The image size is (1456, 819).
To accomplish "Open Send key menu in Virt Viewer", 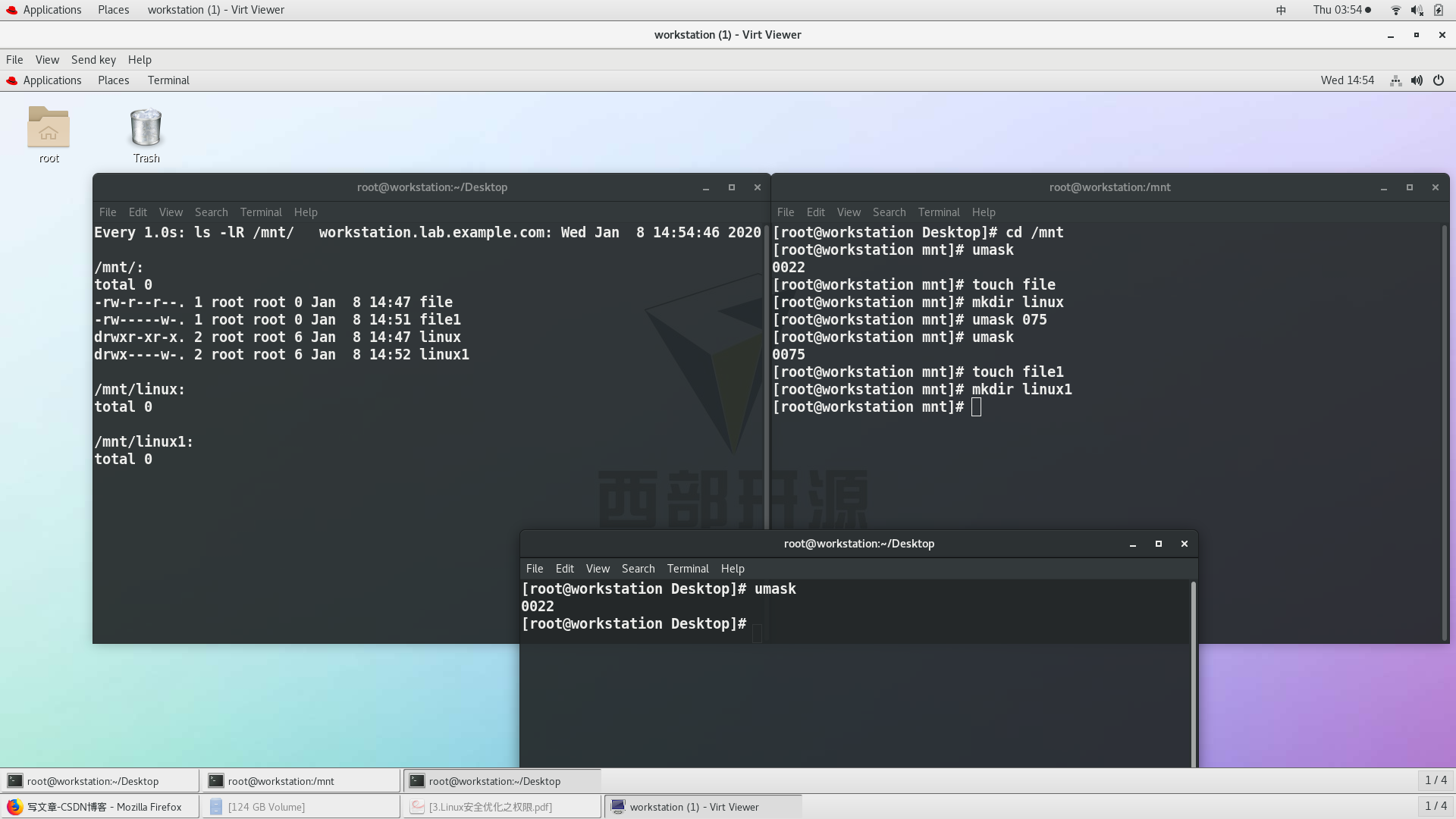I will [x=93, y=60].
